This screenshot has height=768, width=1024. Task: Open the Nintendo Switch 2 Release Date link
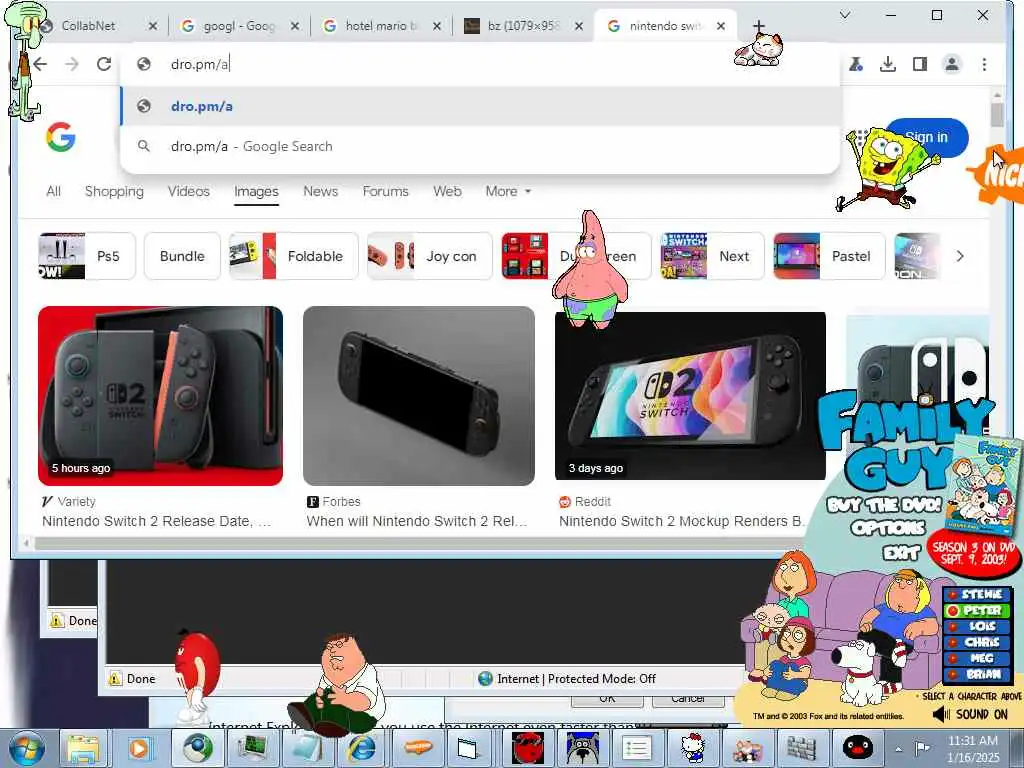click(156, 521)
